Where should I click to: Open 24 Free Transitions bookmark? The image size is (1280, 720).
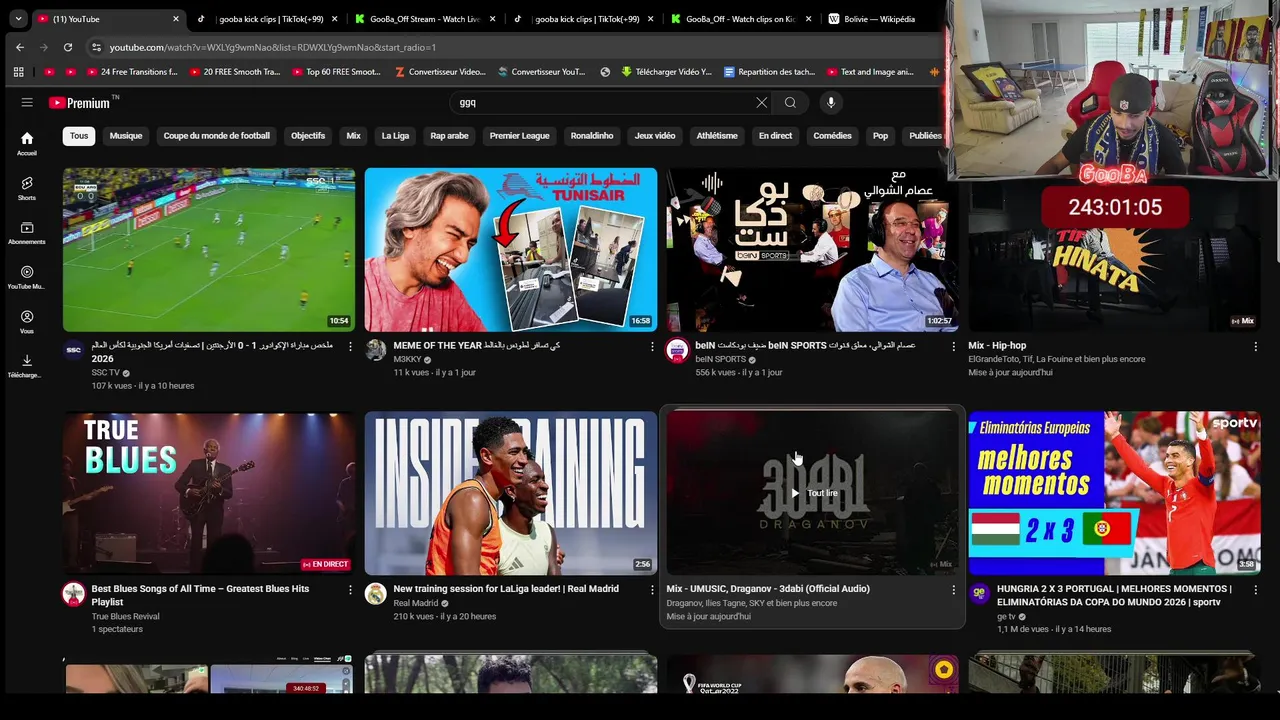[x=131, y=72]
